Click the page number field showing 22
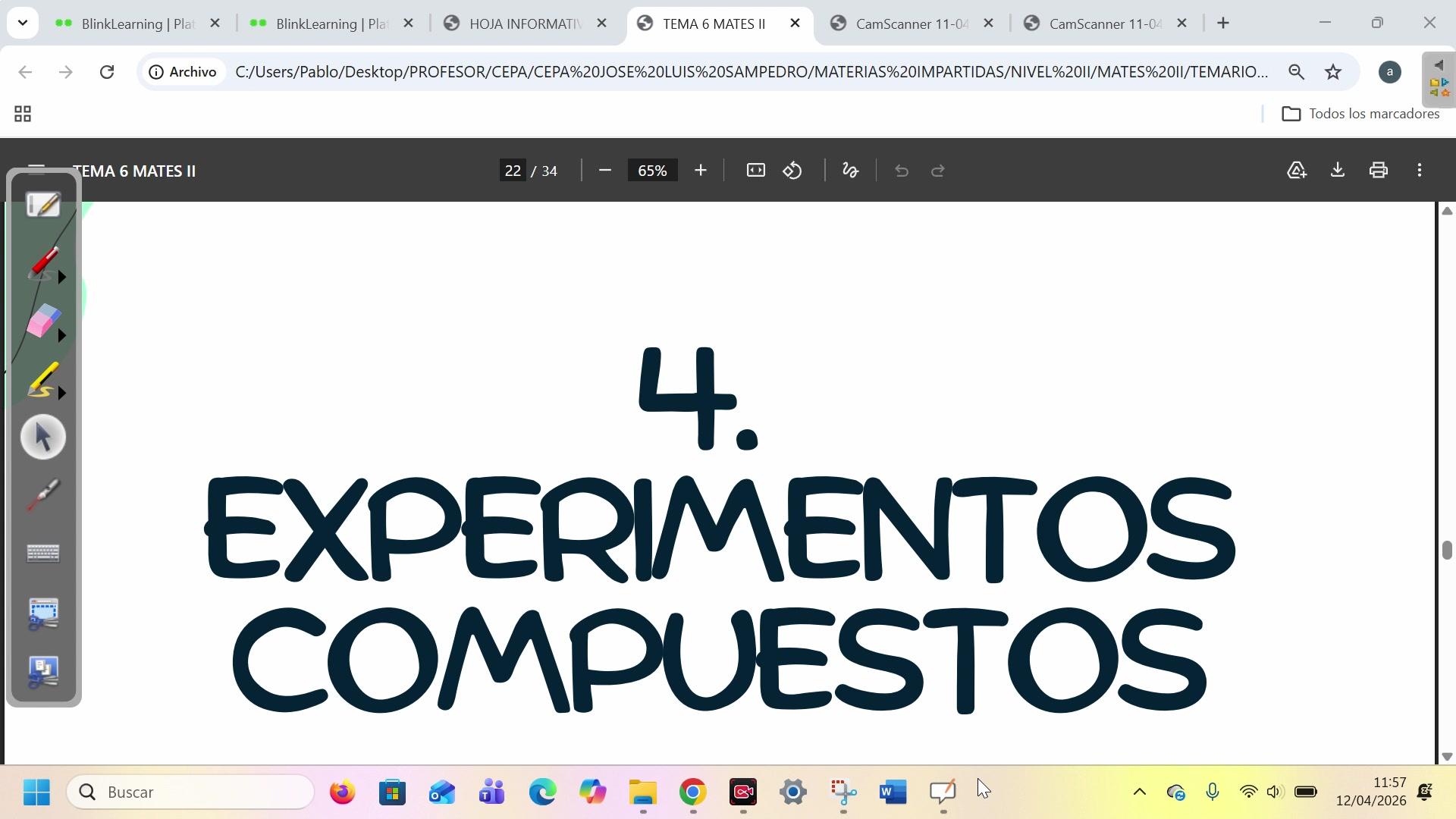1456x819 pixels. coord(513,171)
